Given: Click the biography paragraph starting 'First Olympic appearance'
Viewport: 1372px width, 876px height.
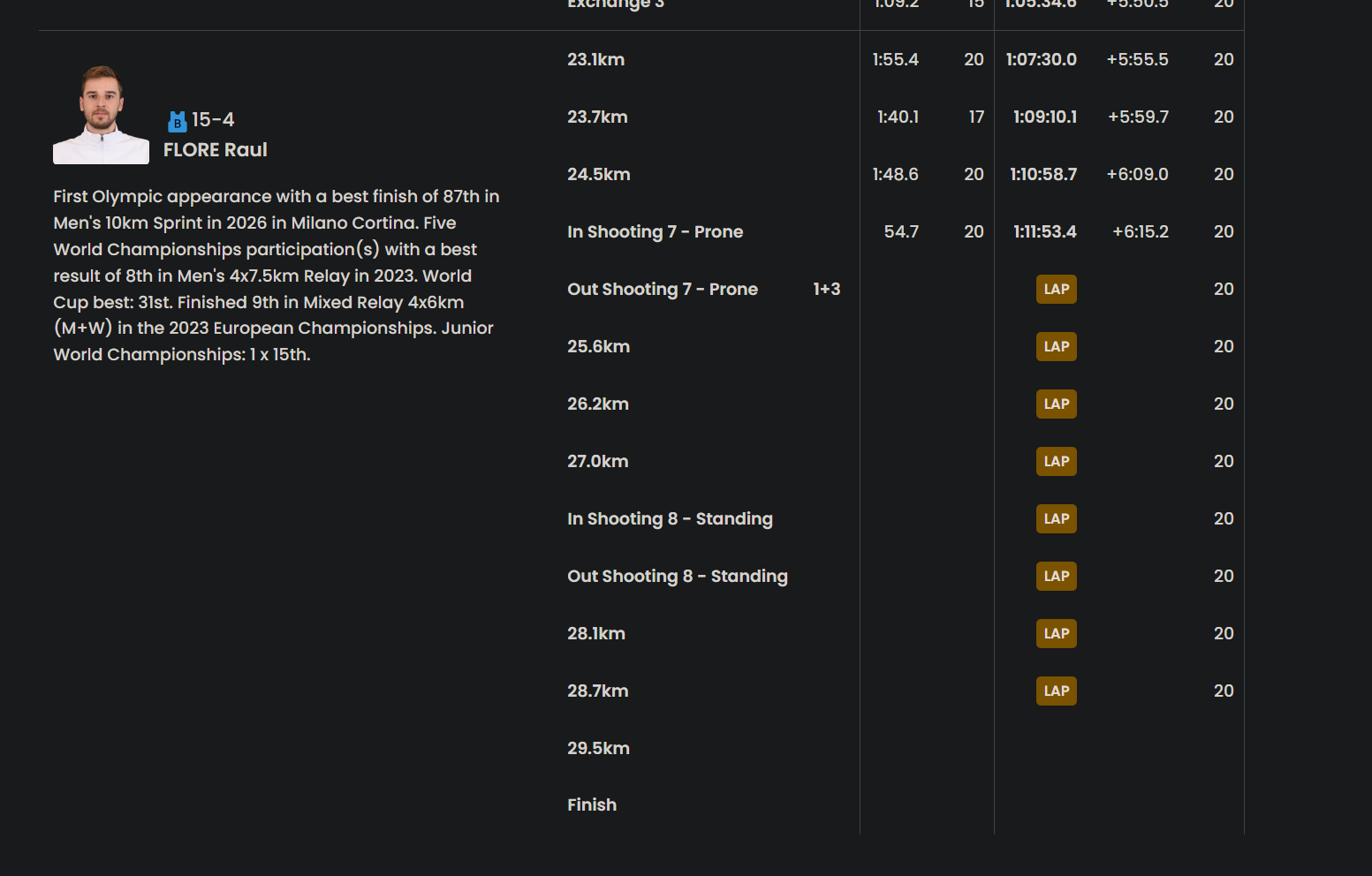Looking at the screenshot, I should coord(277,276).
